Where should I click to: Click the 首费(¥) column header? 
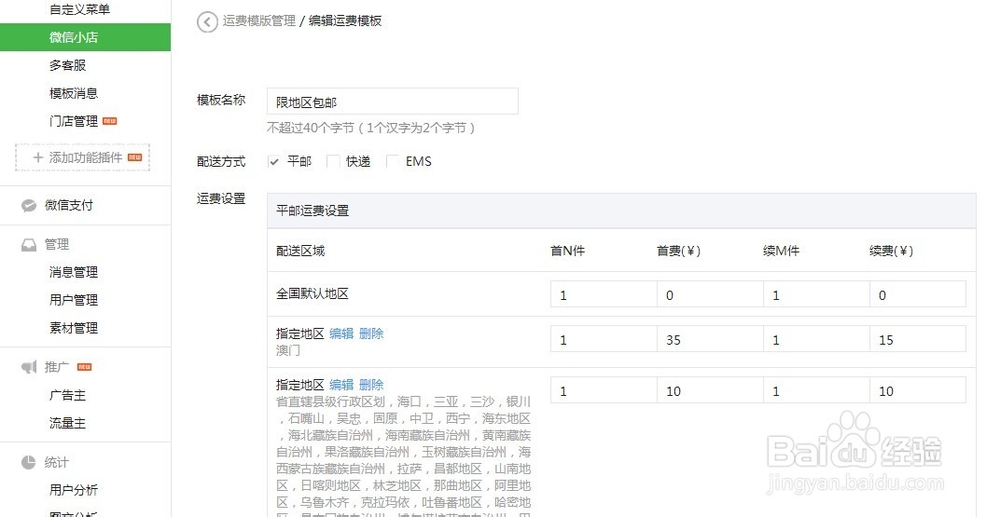tap(679, 251)
